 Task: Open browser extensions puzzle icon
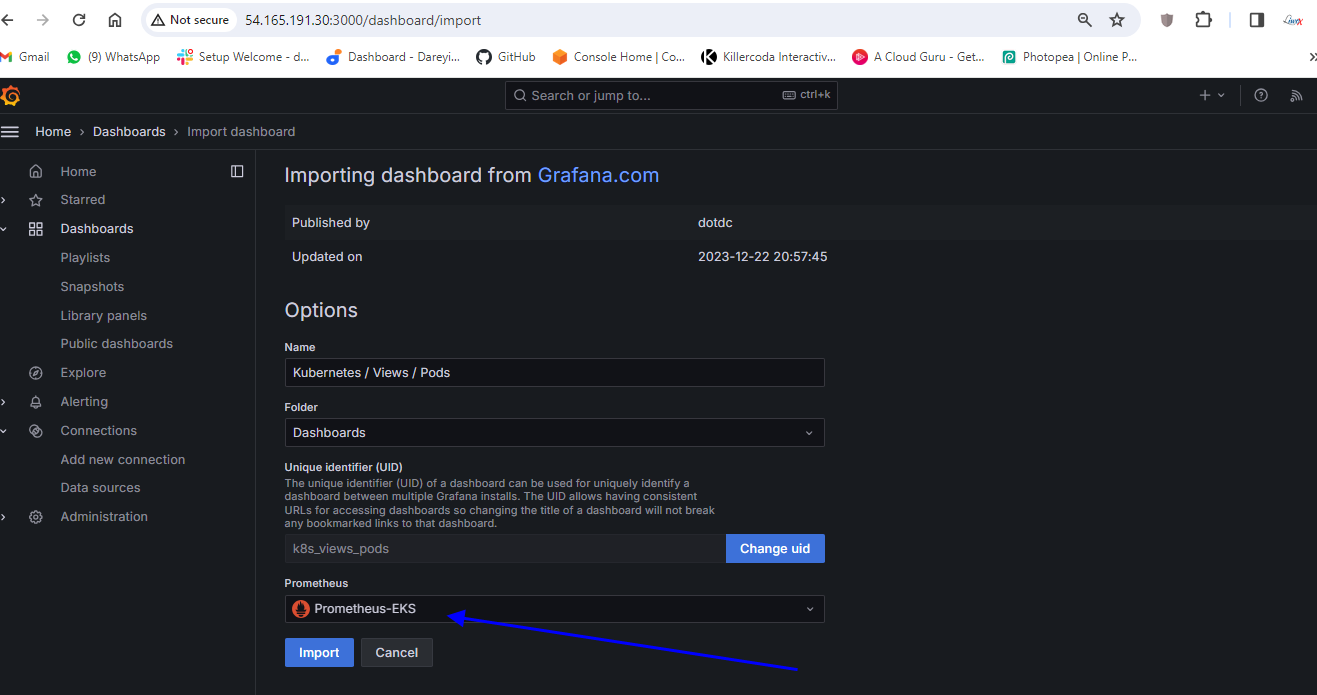pos(1204,20)
